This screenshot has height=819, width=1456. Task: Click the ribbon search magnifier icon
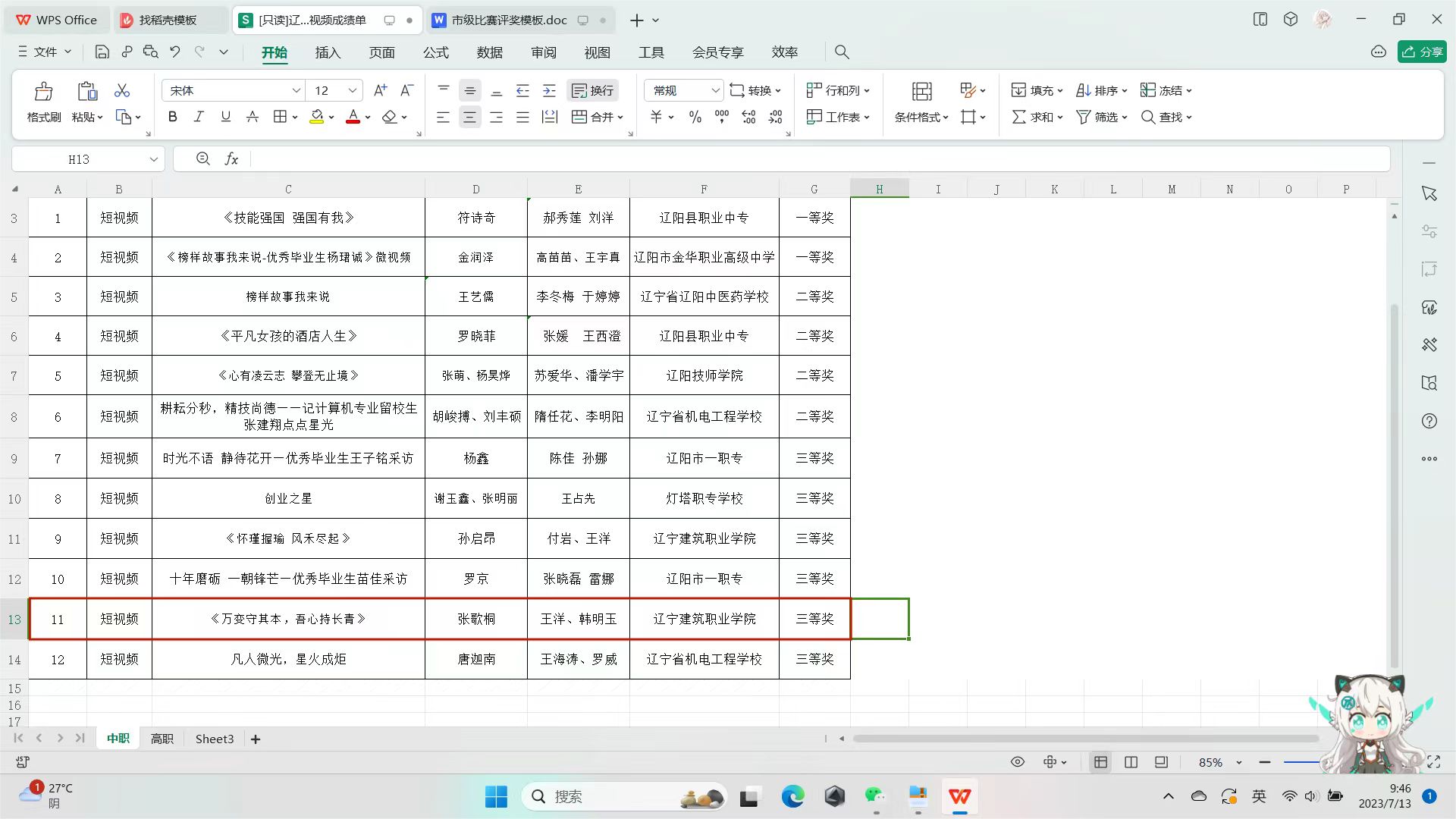(x=842, y=52)
